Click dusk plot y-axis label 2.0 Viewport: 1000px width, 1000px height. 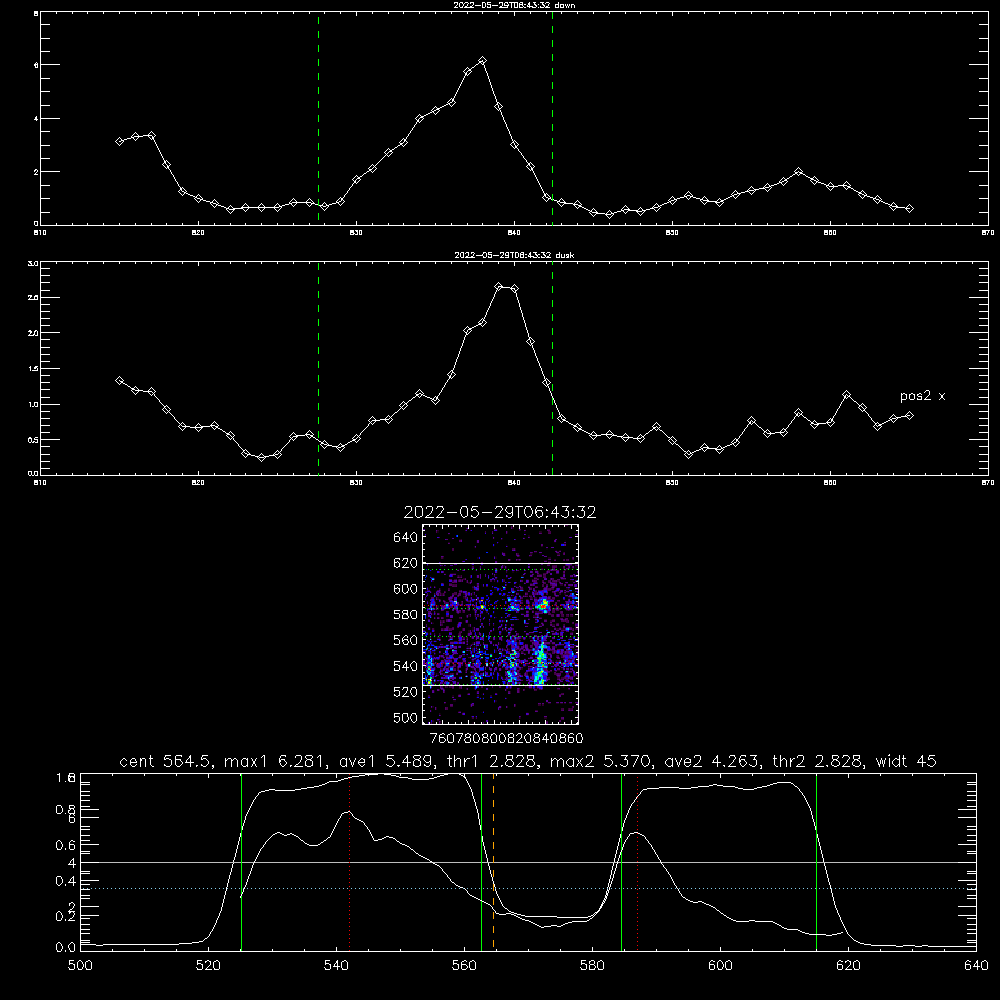click(34, 333)
